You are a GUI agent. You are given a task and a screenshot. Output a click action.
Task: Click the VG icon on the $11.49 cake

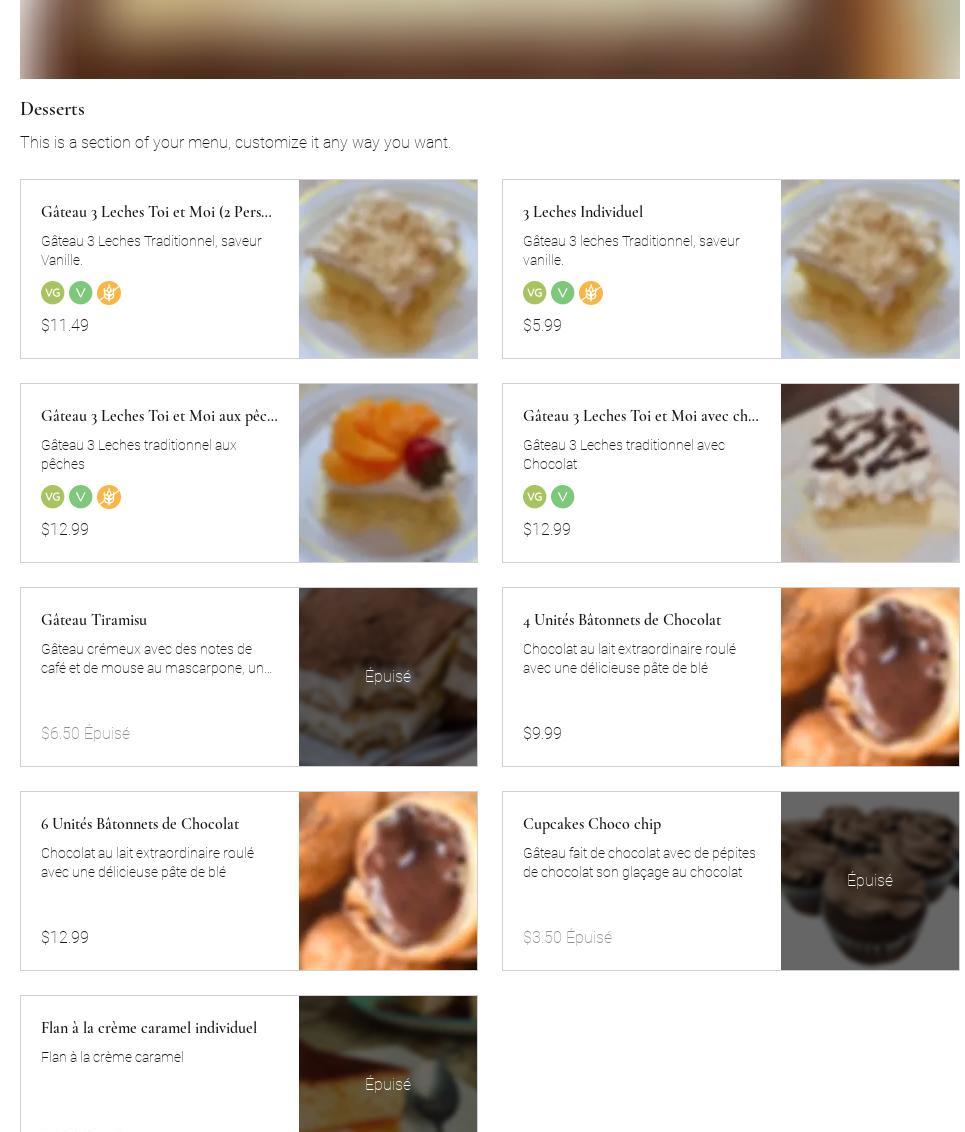coord(53,293)
